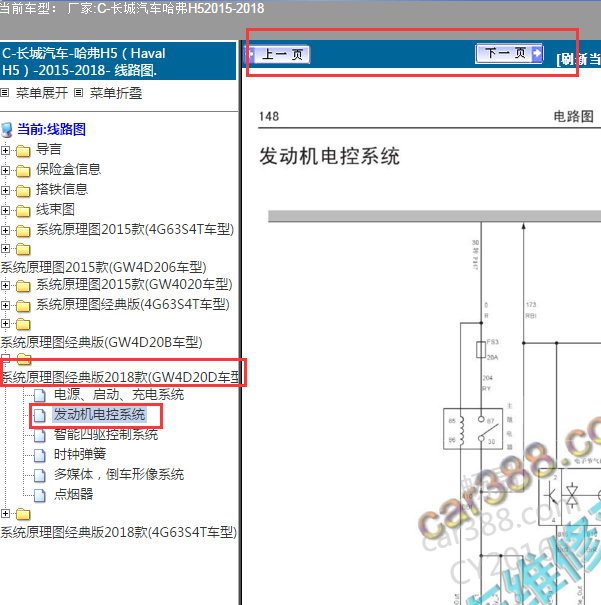Open 多媒体,倒车形像系统 page
Image resolution: width=601 pixels, height=605 pixels.
click(119, 475)
